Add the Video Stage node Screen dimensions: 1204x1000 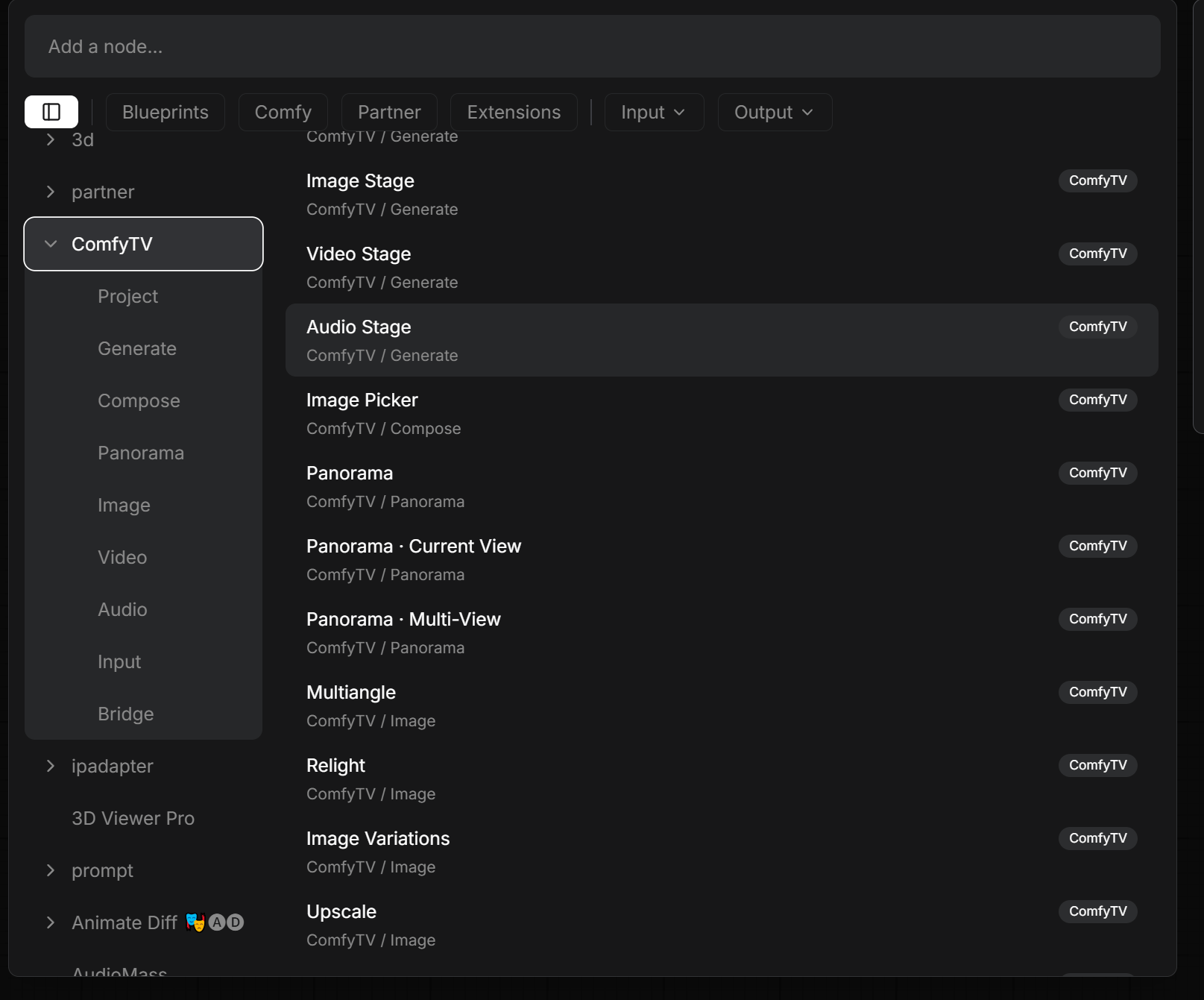(722, 267)
